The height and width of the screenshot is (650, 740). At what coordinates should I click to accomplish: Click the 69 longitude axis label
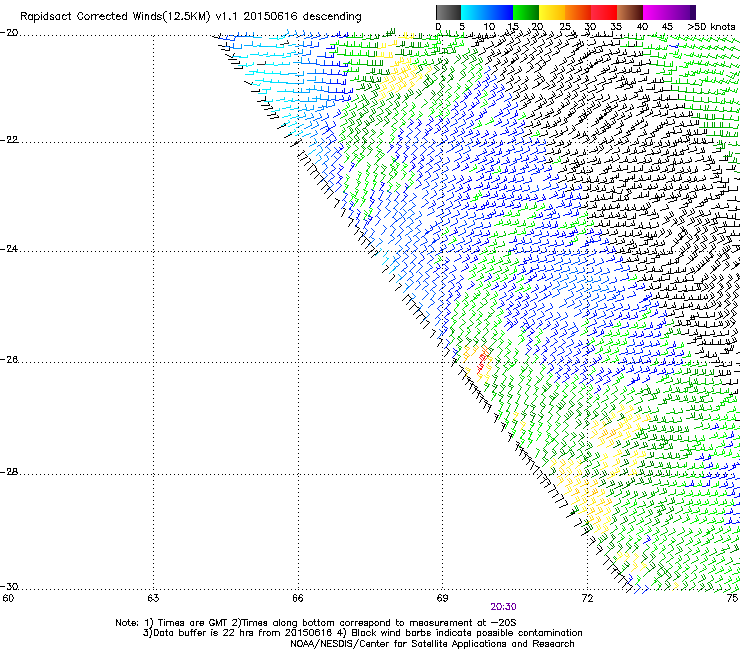coord(442,598)
